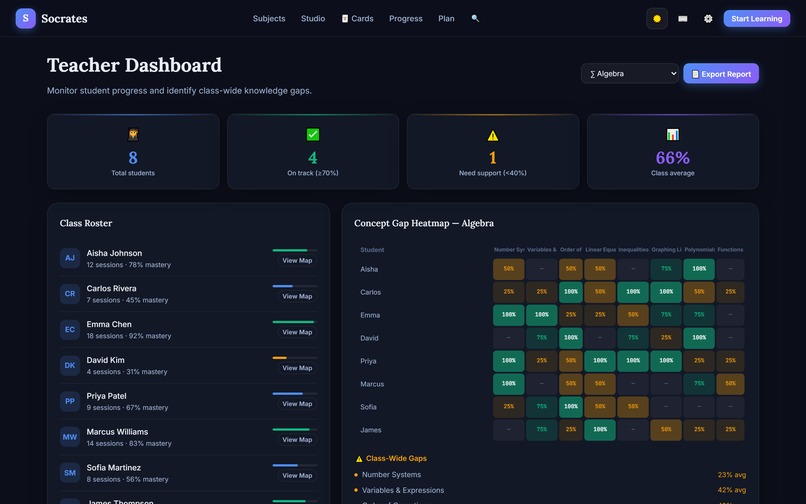The height and width of the screenshot is (504, 806).
Task: Switch to Progress page
Action: (x=406, y=19)
